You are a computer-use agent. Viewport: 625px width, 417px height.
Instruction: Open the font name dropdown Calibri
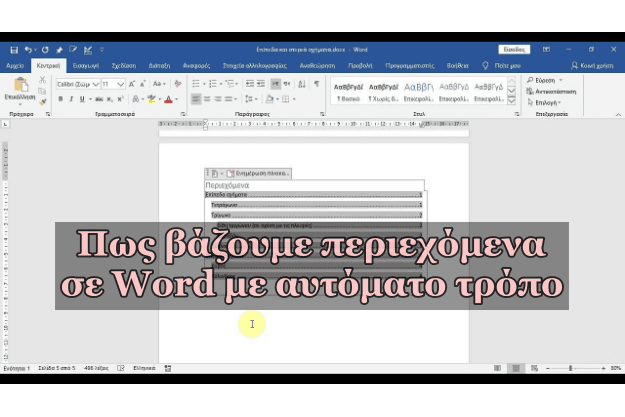(x=96, y=85)
